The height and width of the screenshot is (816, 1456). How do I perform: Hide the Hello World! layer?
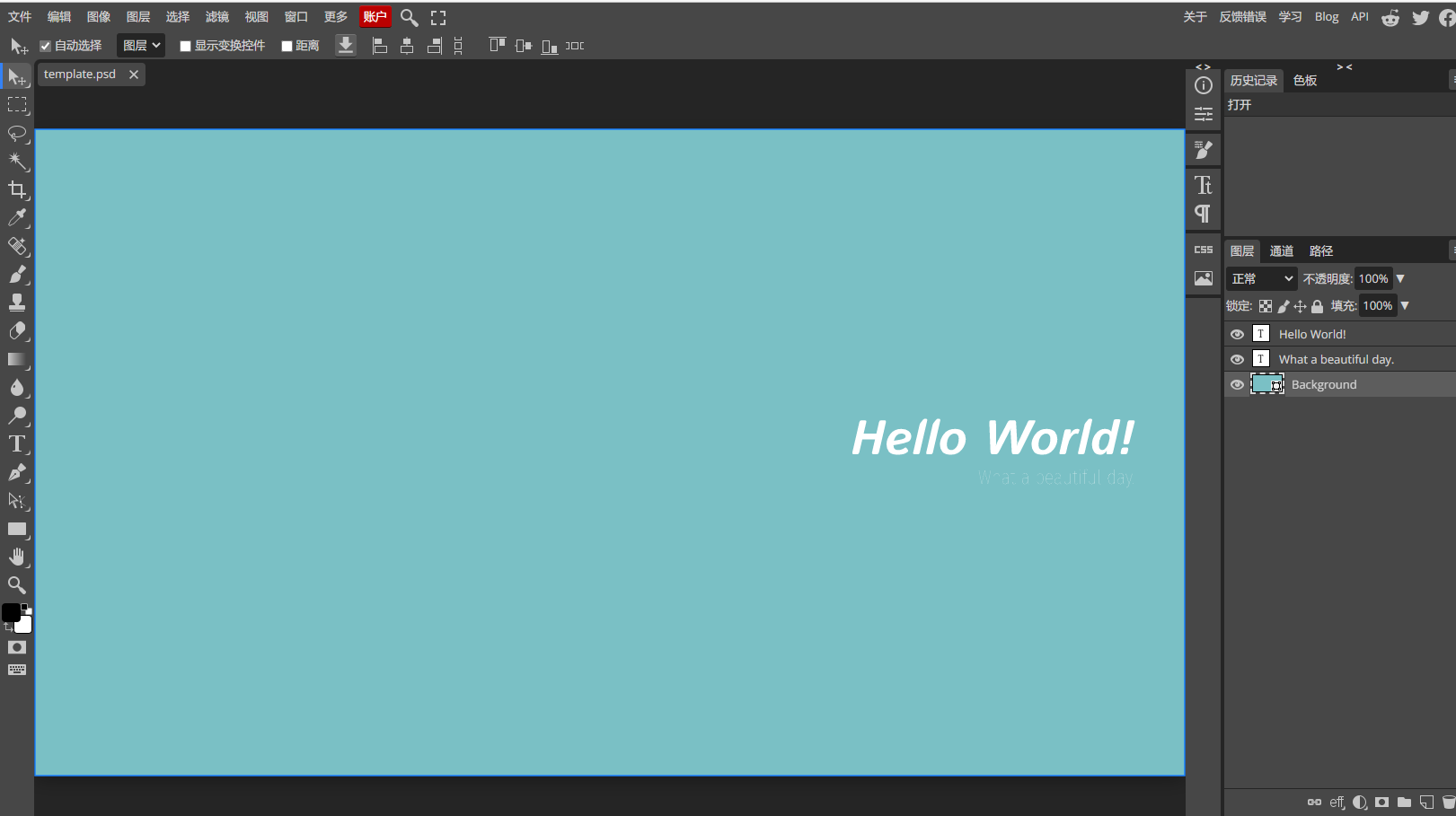pos(1237,334)
